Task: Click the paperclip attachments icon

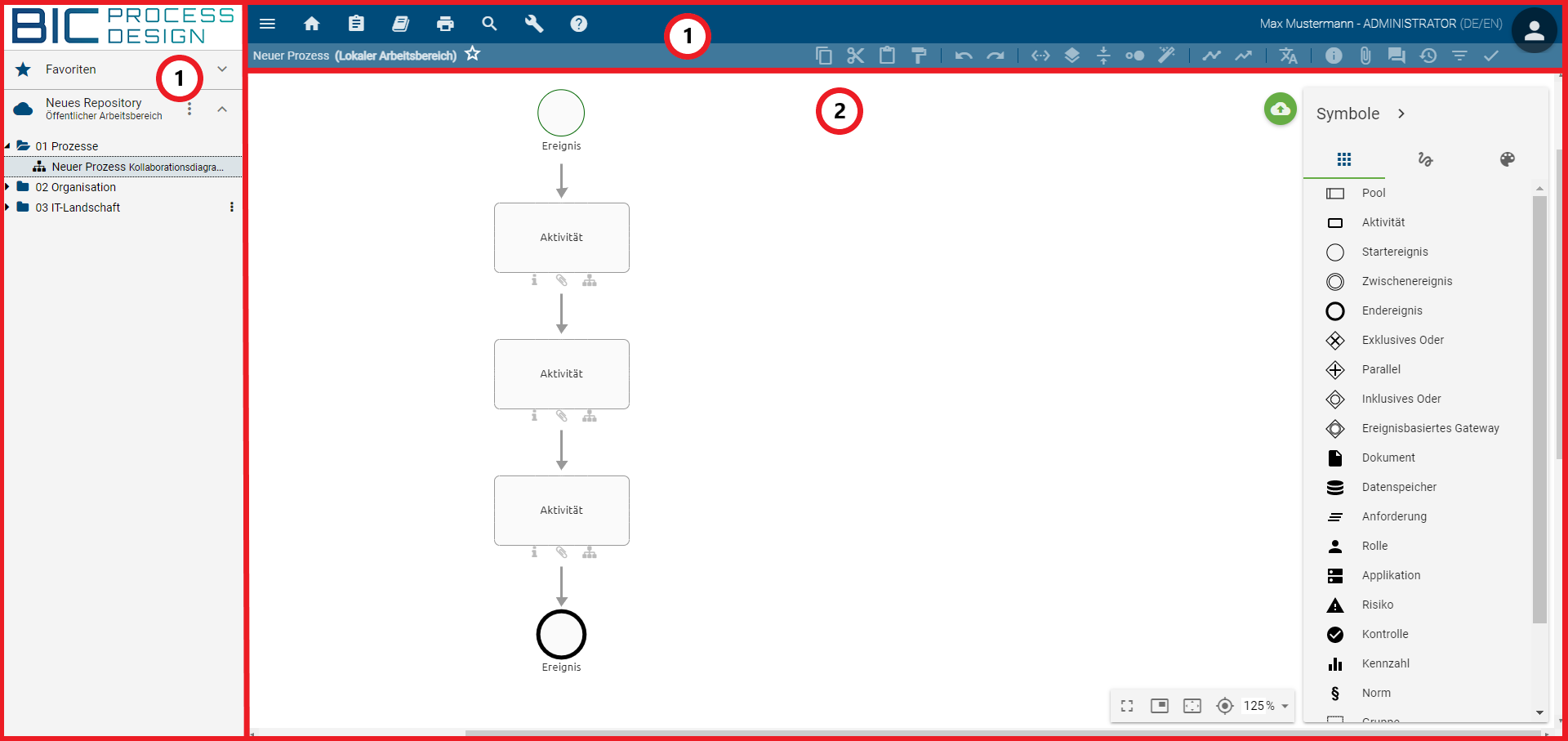Action: 1365,56
